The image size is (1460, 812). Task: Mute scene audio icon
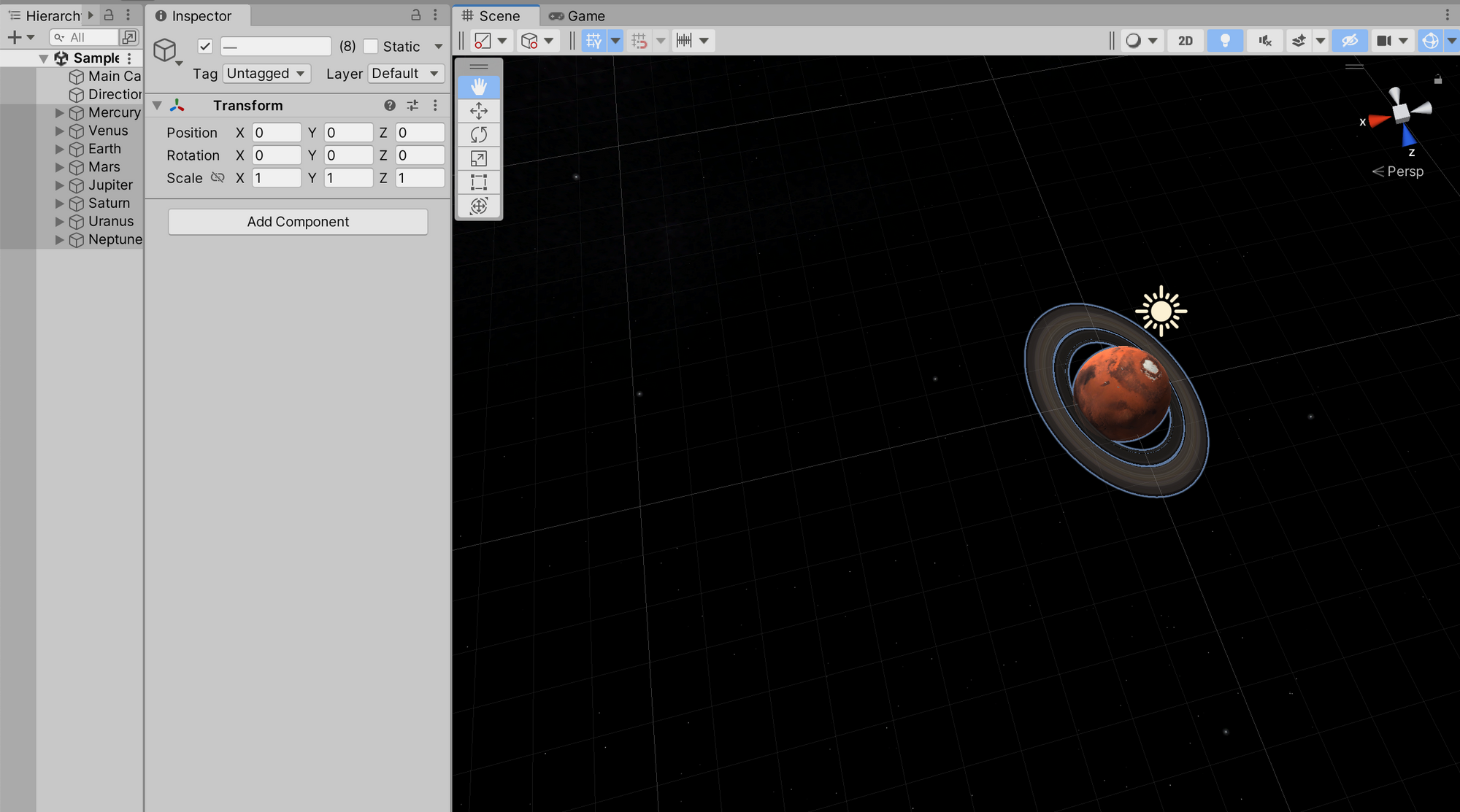coord(1265,41)
